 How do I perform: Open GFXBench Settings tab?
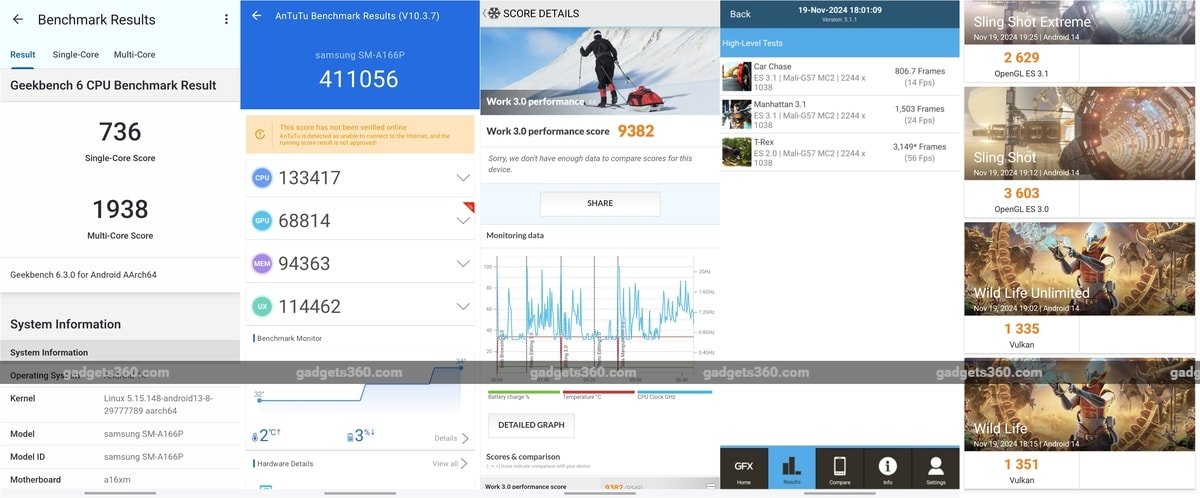(x=935, y=469)
